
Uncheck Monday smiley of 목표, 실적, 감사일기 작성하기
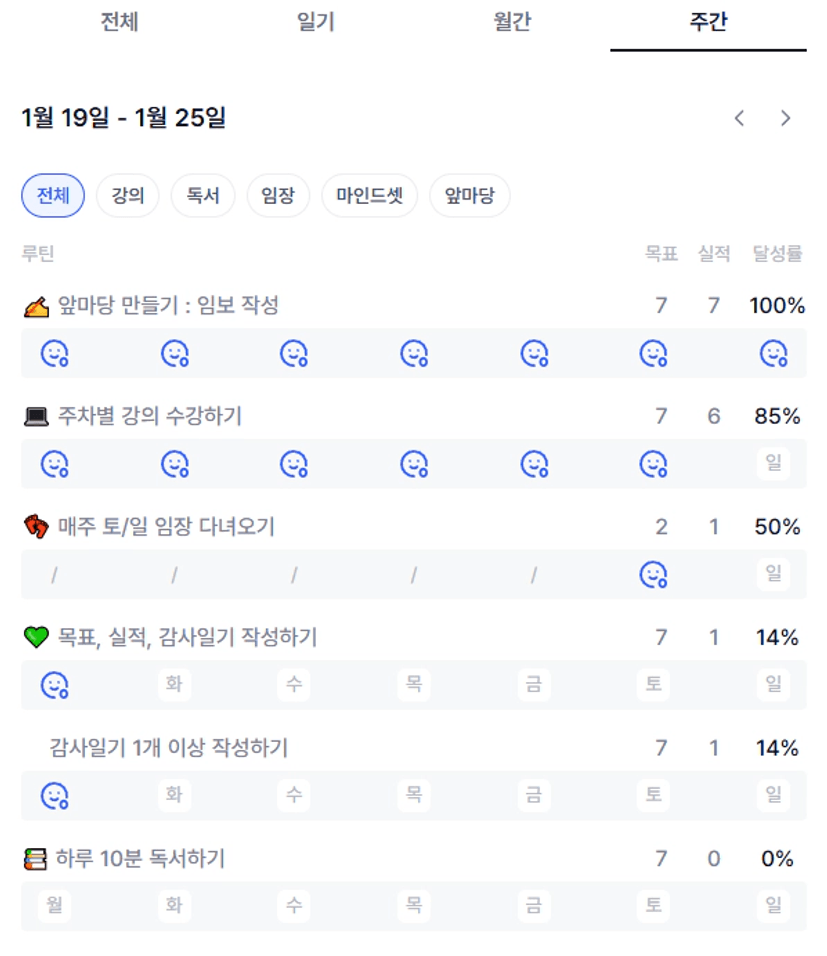click(54, 685)
